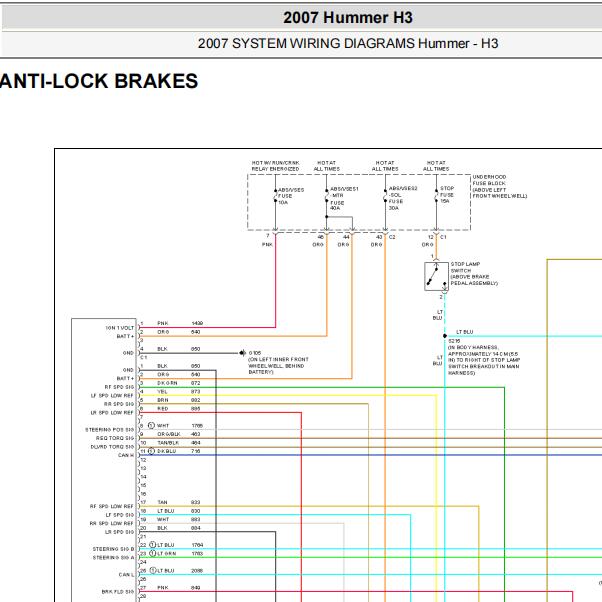Click the "DK GRN" wire color label
The height and width of the screenshot is (602, 602).
pyautogui.click(x=167, y=383)
